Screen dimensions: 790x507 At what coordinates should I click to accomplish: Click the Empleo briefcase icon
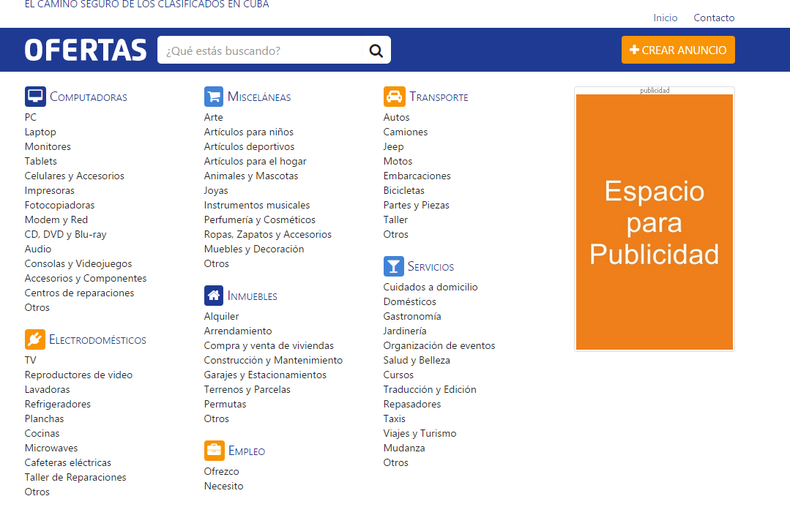213,450
